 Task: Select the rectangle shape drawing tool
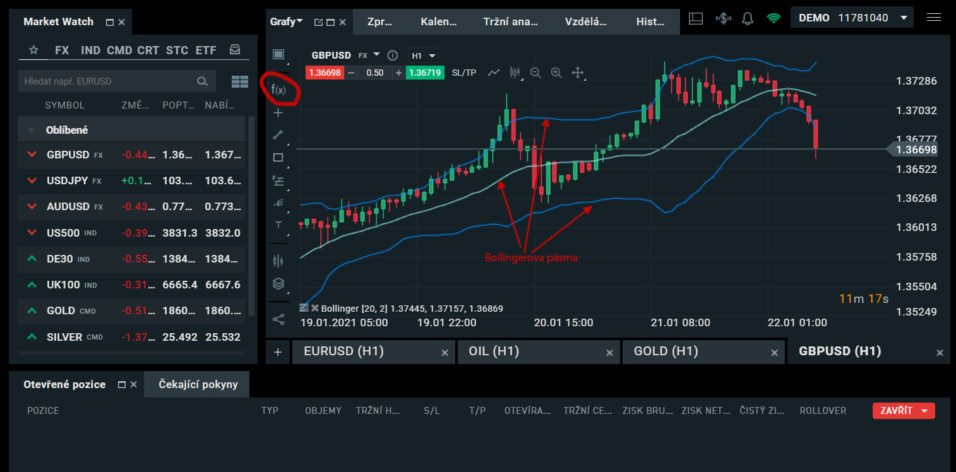point(278,158)
